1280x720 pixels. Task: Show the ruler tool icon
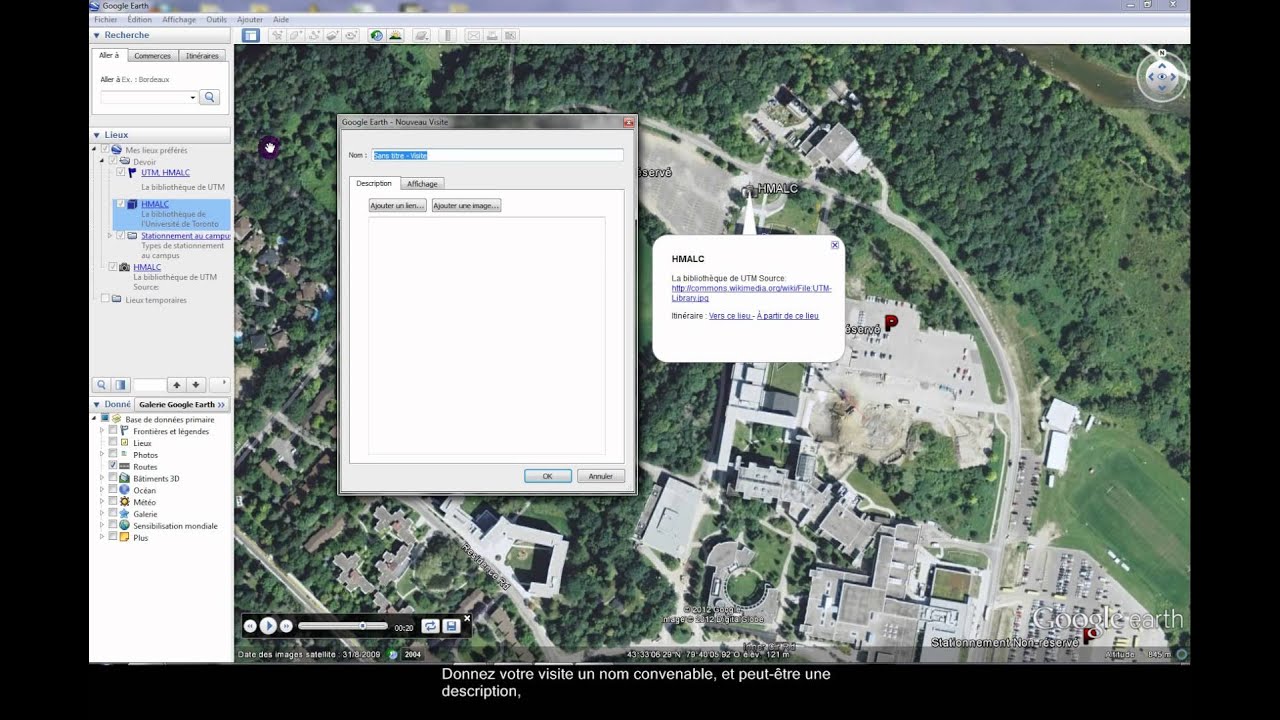(448, 35)
